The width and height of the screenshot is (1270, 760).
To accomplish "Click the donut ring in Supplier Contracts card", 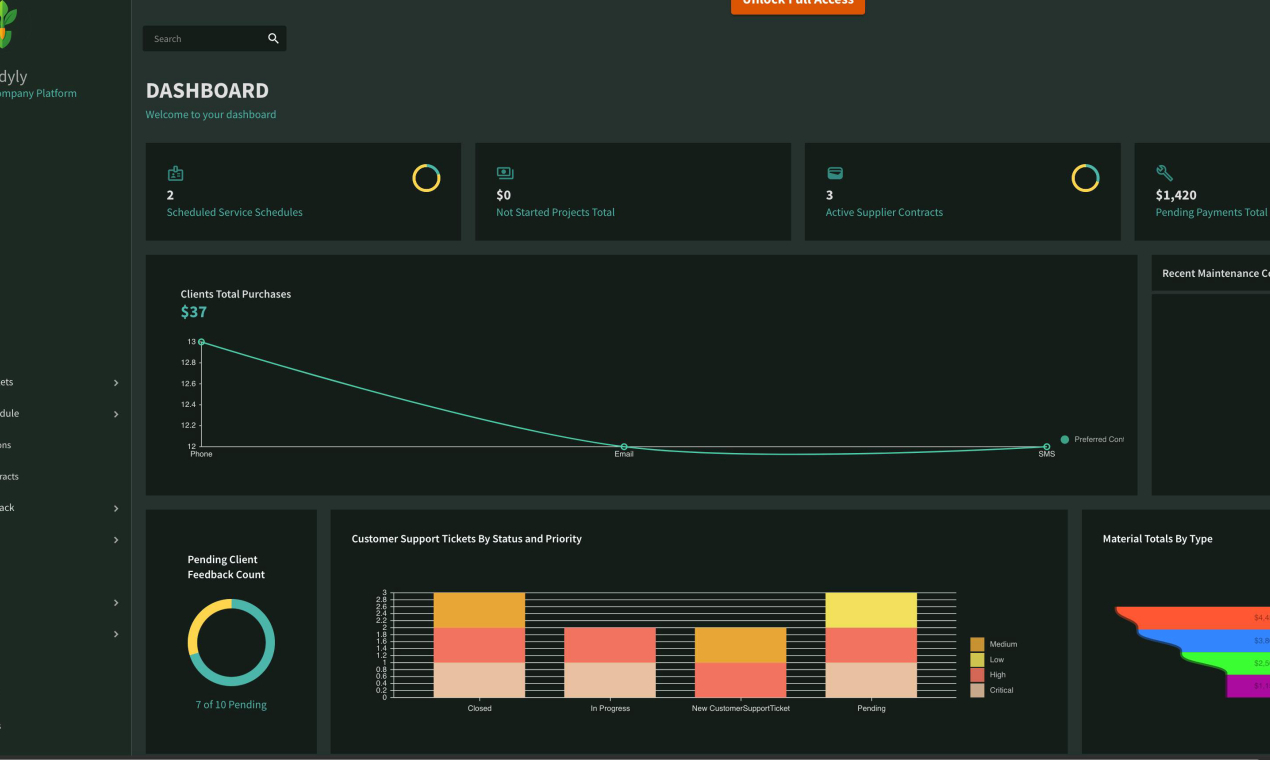I will 1085,178.
